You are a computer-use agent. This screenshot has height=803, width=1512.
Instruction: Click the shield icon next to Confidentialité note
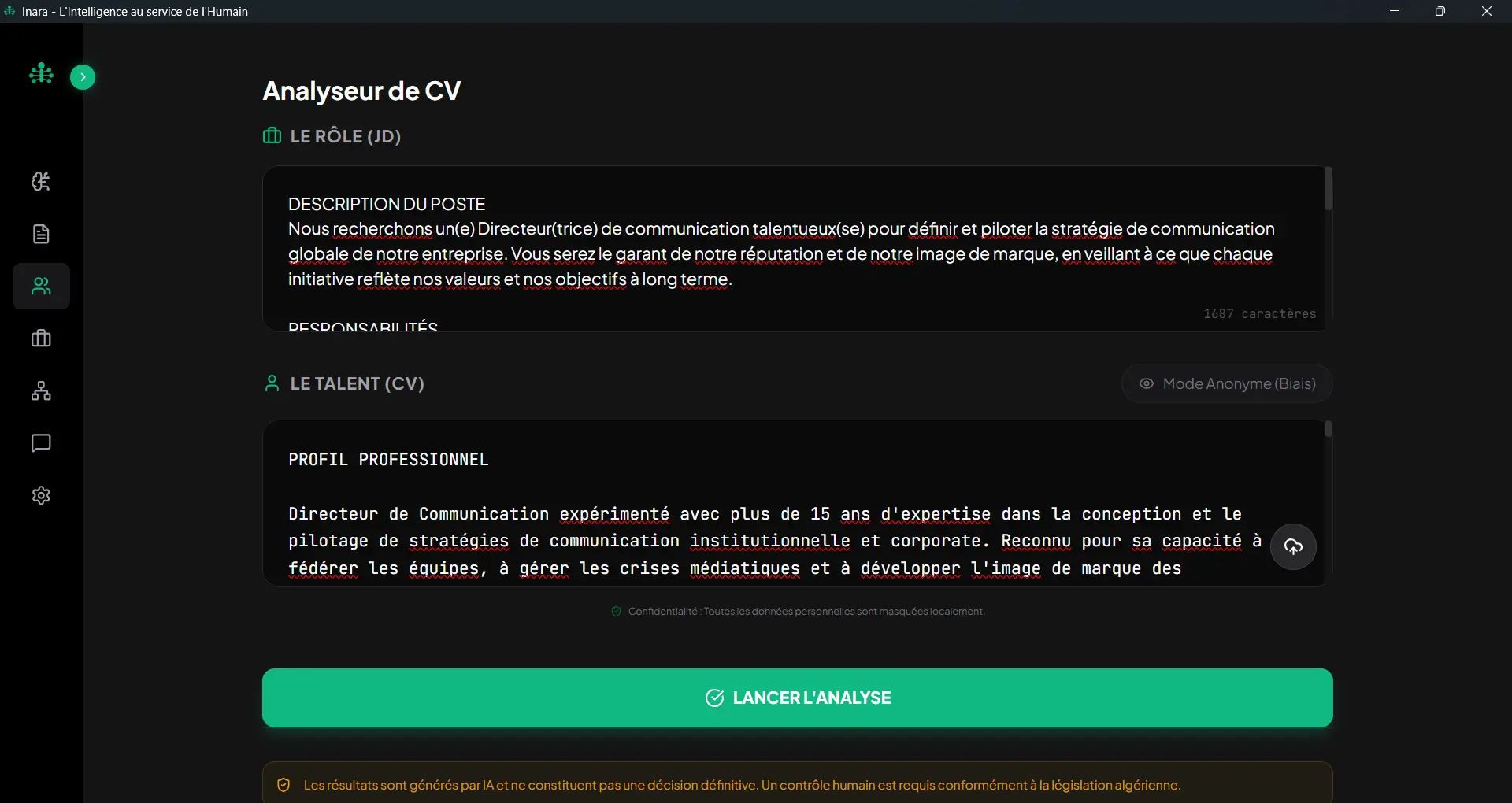(x=616, y=611)
